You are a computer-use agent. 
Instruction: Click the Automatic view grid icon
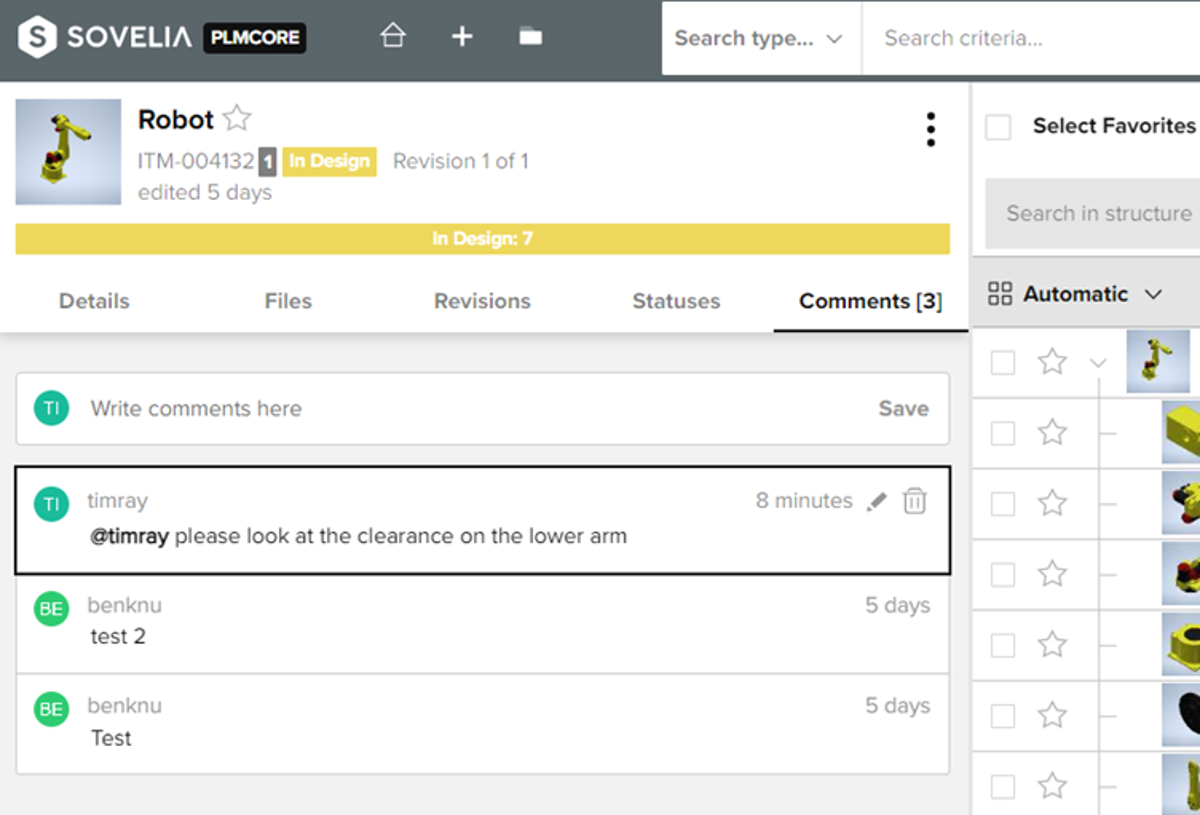[1000, 293]
